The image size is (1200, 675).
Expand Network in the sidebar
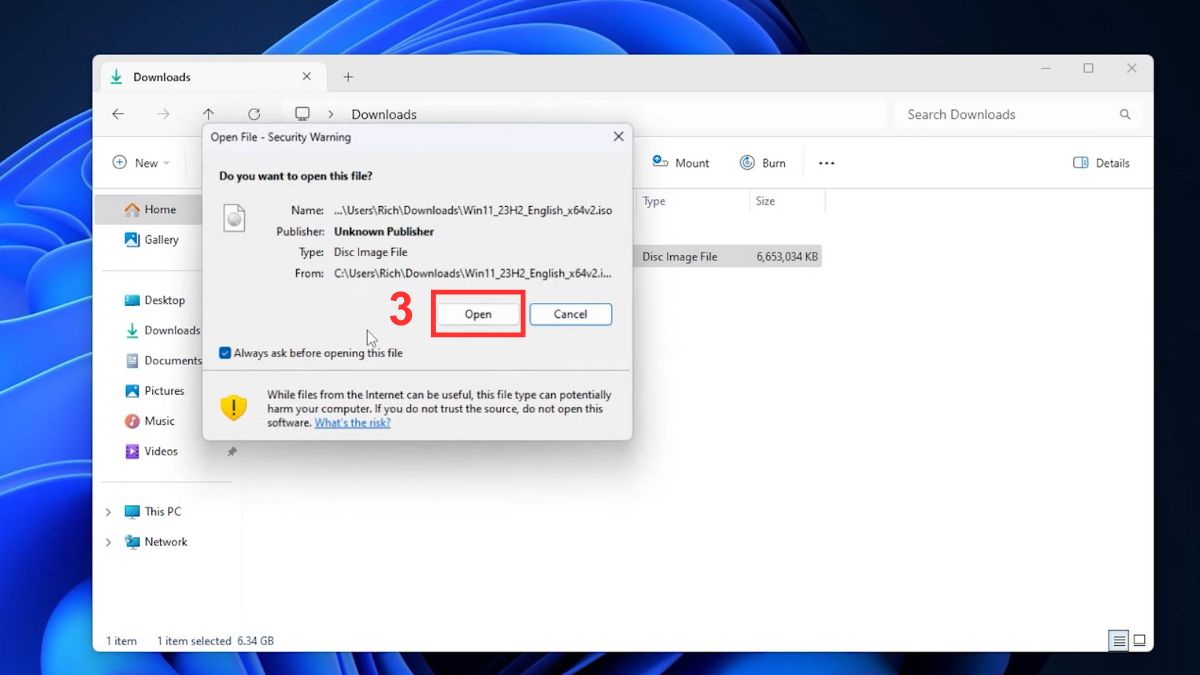109,541
